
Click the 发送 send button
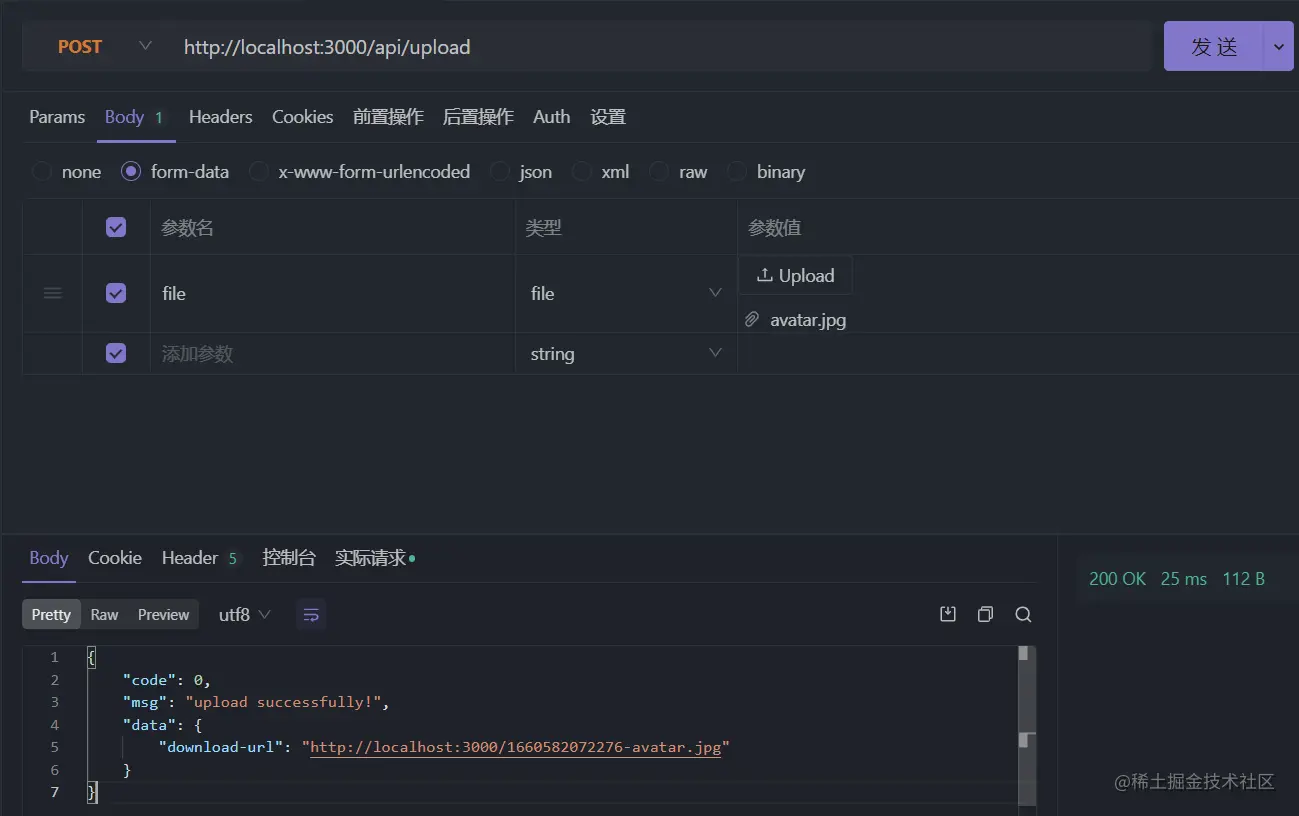click(x=1215, y=47)
